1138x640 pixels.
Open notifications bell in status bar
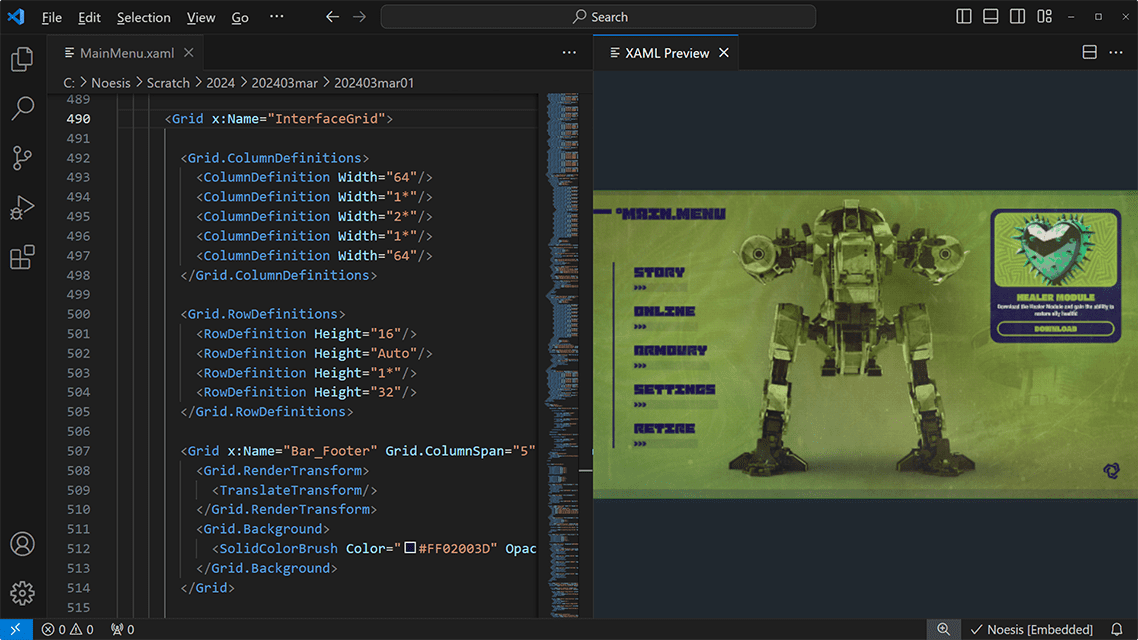1116,629
